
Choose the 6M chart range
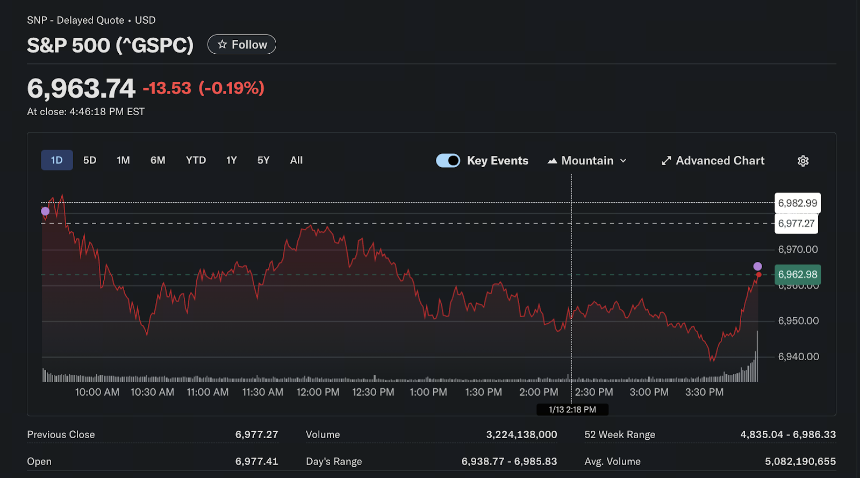[x=158, y=160]
